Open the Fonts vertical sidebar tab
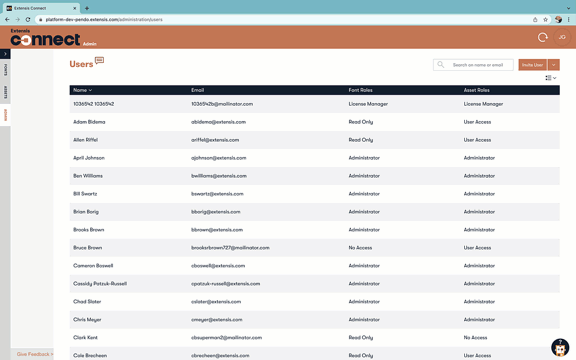This screenshot has width=576, height=360. coord(5,69)
